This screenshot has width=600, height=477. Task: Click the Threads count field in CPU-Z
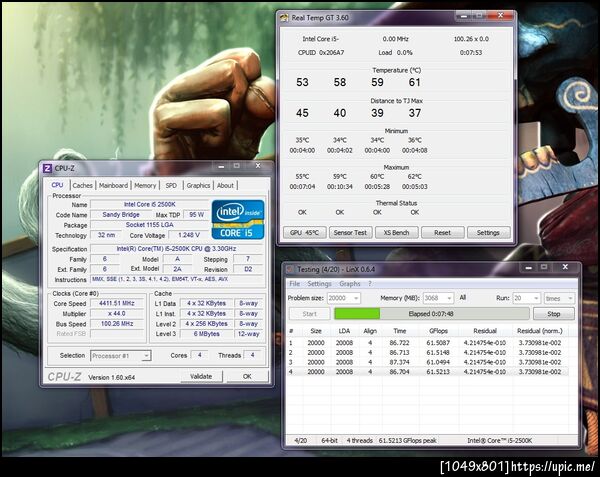[253, 355]
